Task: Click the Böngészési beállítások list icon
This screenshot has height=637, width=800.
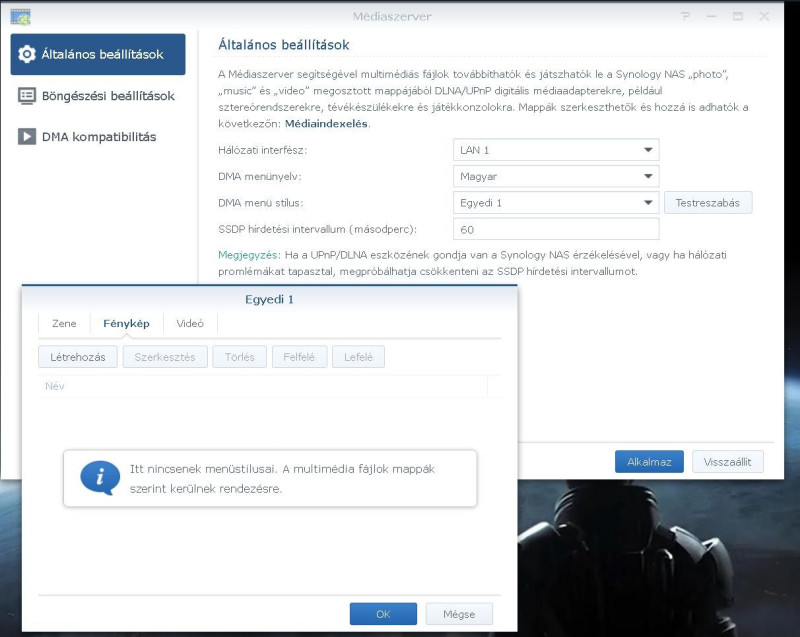Action: coord(27,96)
